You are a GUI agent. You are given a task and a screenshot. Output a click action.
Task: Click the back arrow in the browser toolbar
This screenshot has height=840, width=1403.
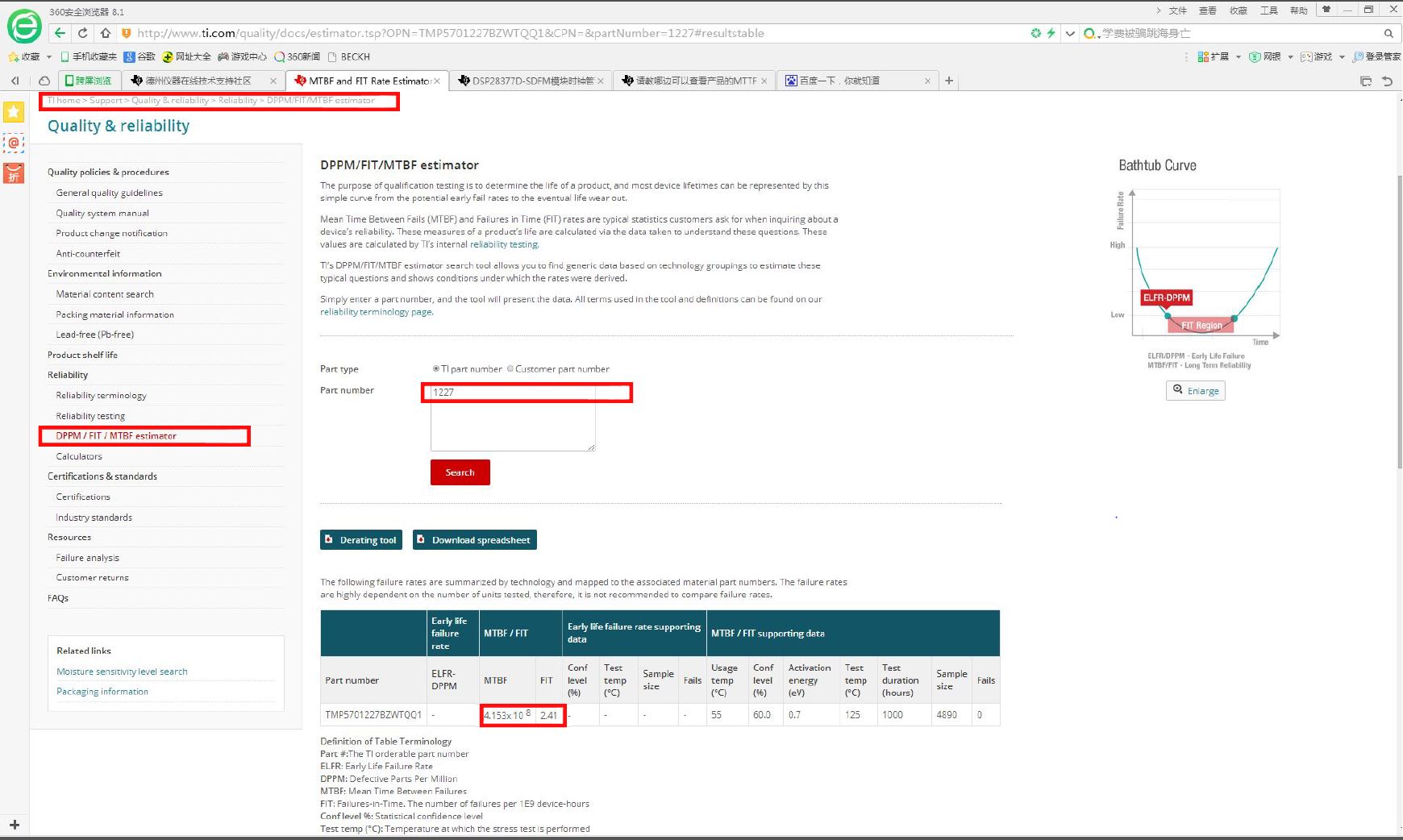click(x=60, y=33)
